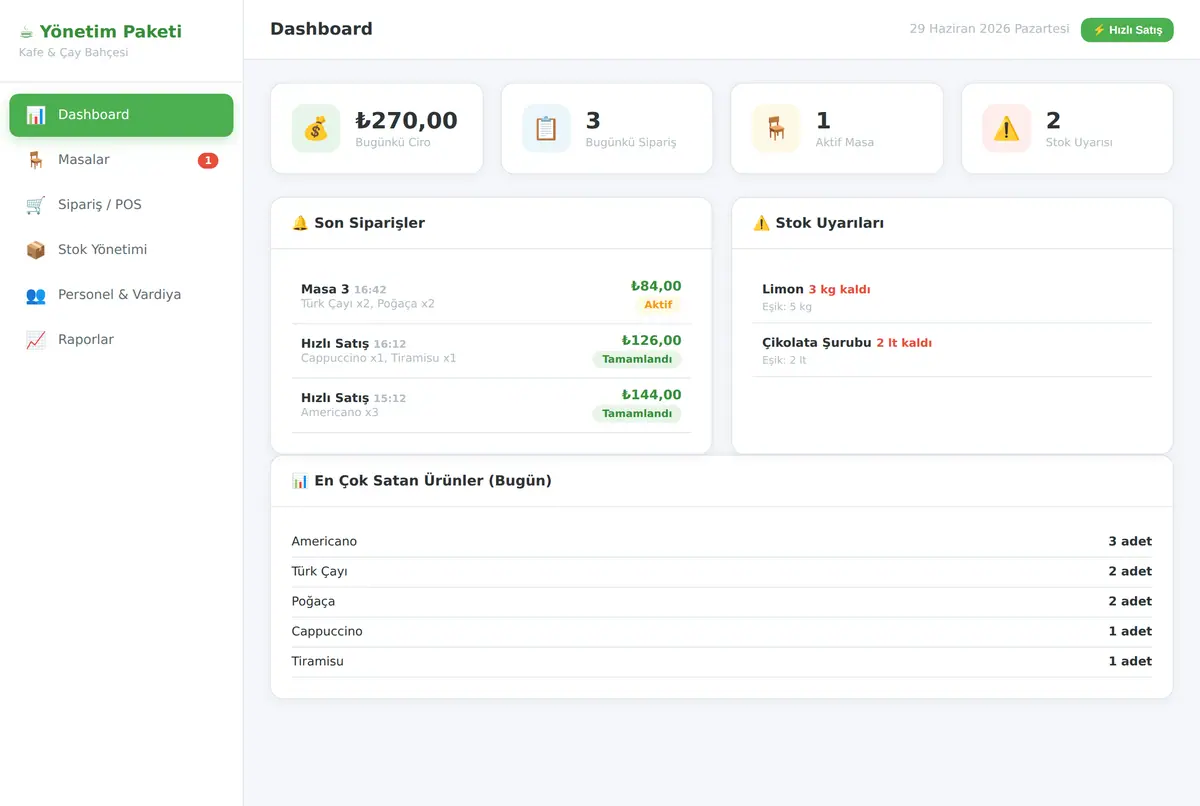The image size is (1200, 806).
Task: Click the Personel & Vardiya people icon
Action: click(36, 295)
